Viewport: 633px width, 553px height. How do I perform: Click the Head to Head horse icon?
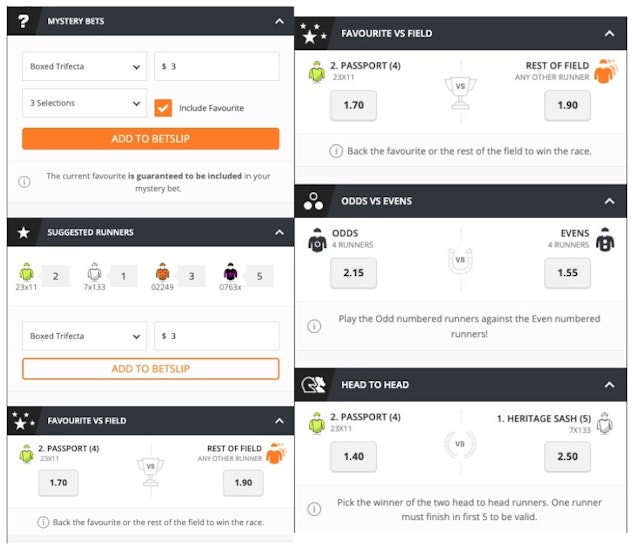point(314,385)
